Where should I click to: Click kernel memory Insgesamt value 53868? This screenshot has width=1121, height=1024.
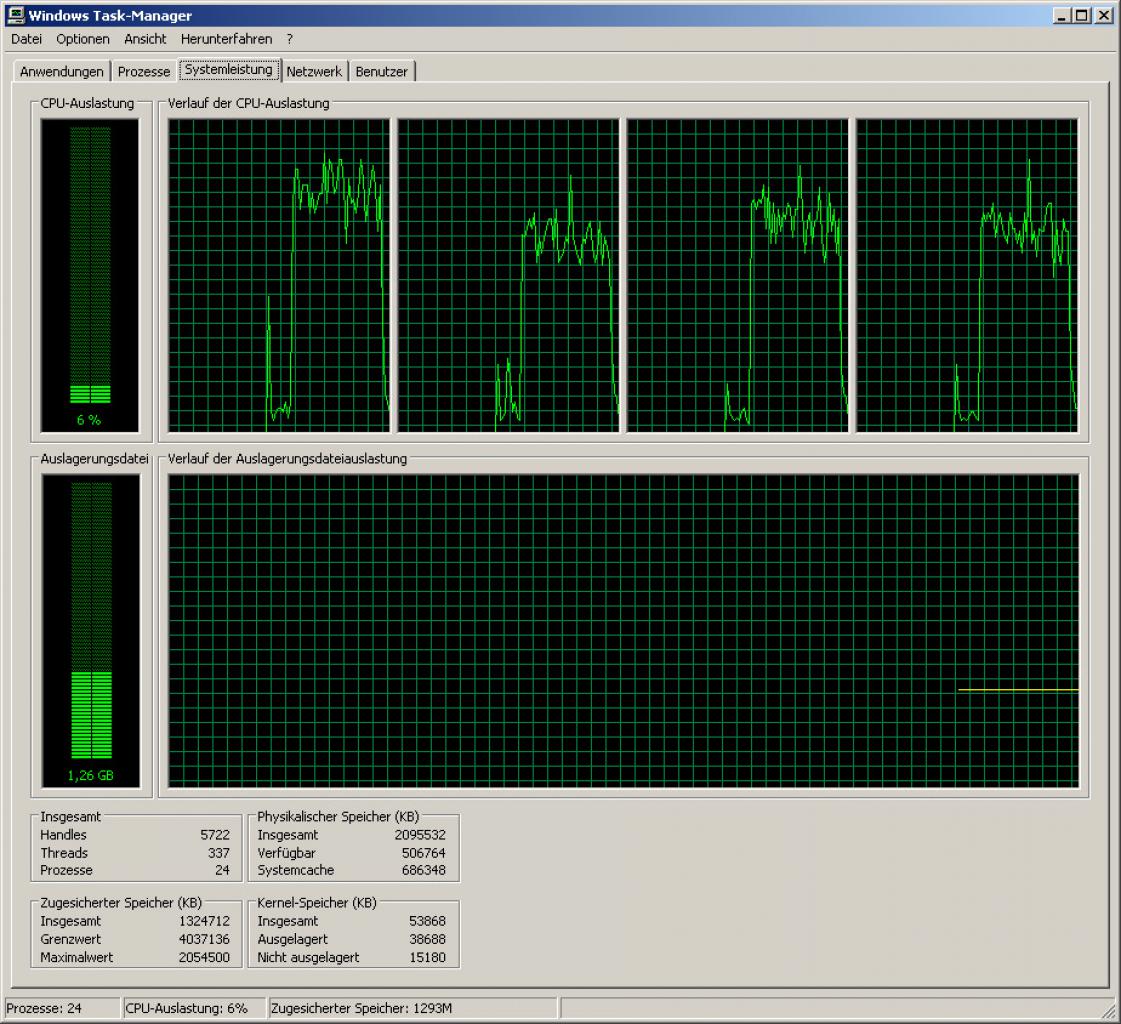pyautogui.click(x=427, y=921)
